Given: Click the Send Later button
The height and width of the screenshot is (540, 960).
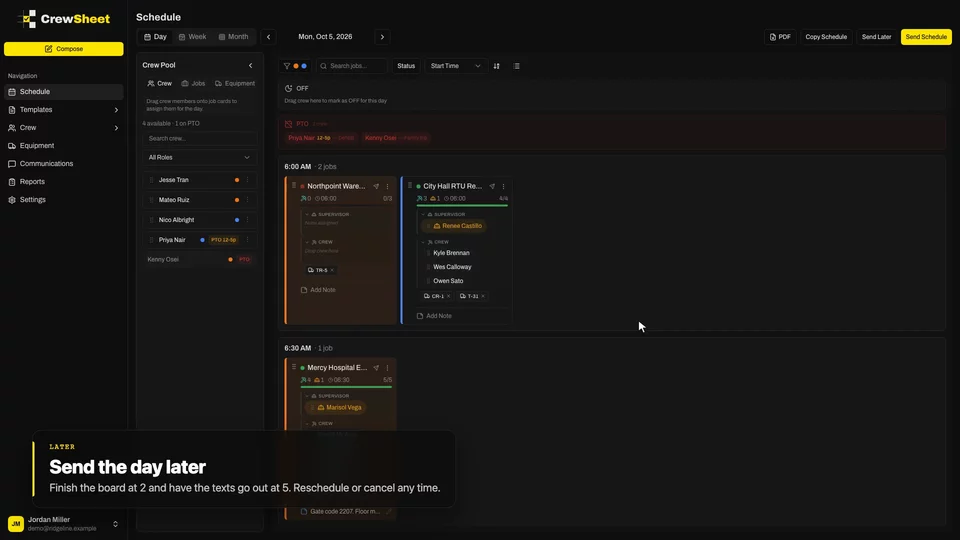Looking at the screenshot, I should coord(876,37).
